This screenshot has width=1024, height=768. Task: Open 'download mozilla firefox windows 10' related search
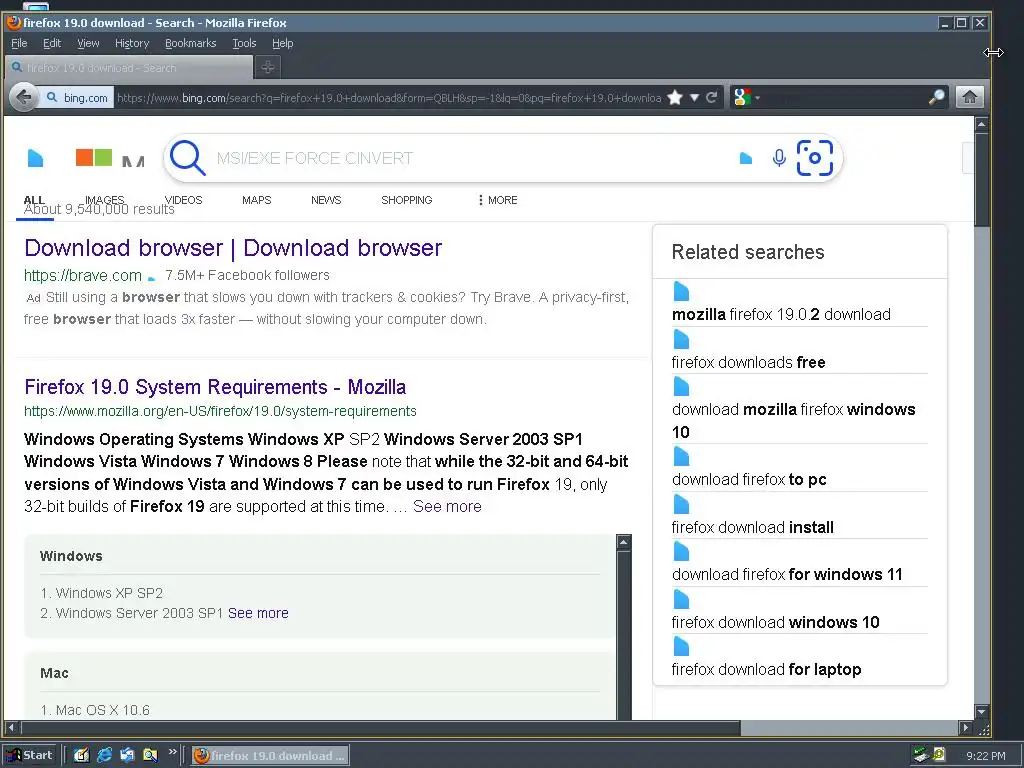coord(793,421)
